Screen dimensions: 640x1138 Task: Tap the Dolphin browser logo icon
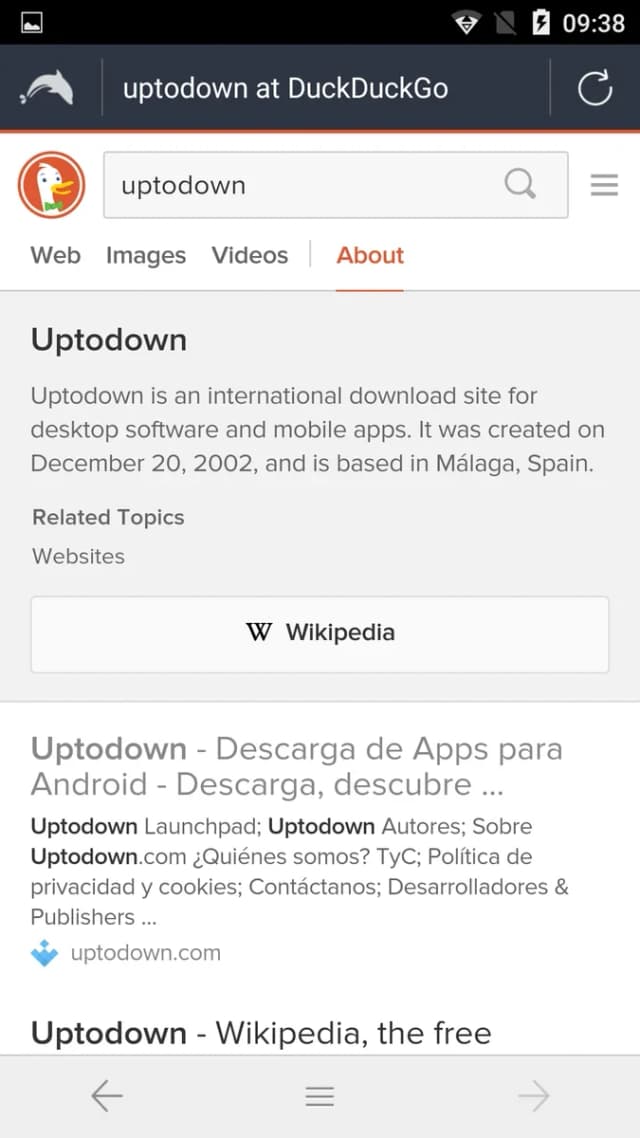tap(48, 89)
